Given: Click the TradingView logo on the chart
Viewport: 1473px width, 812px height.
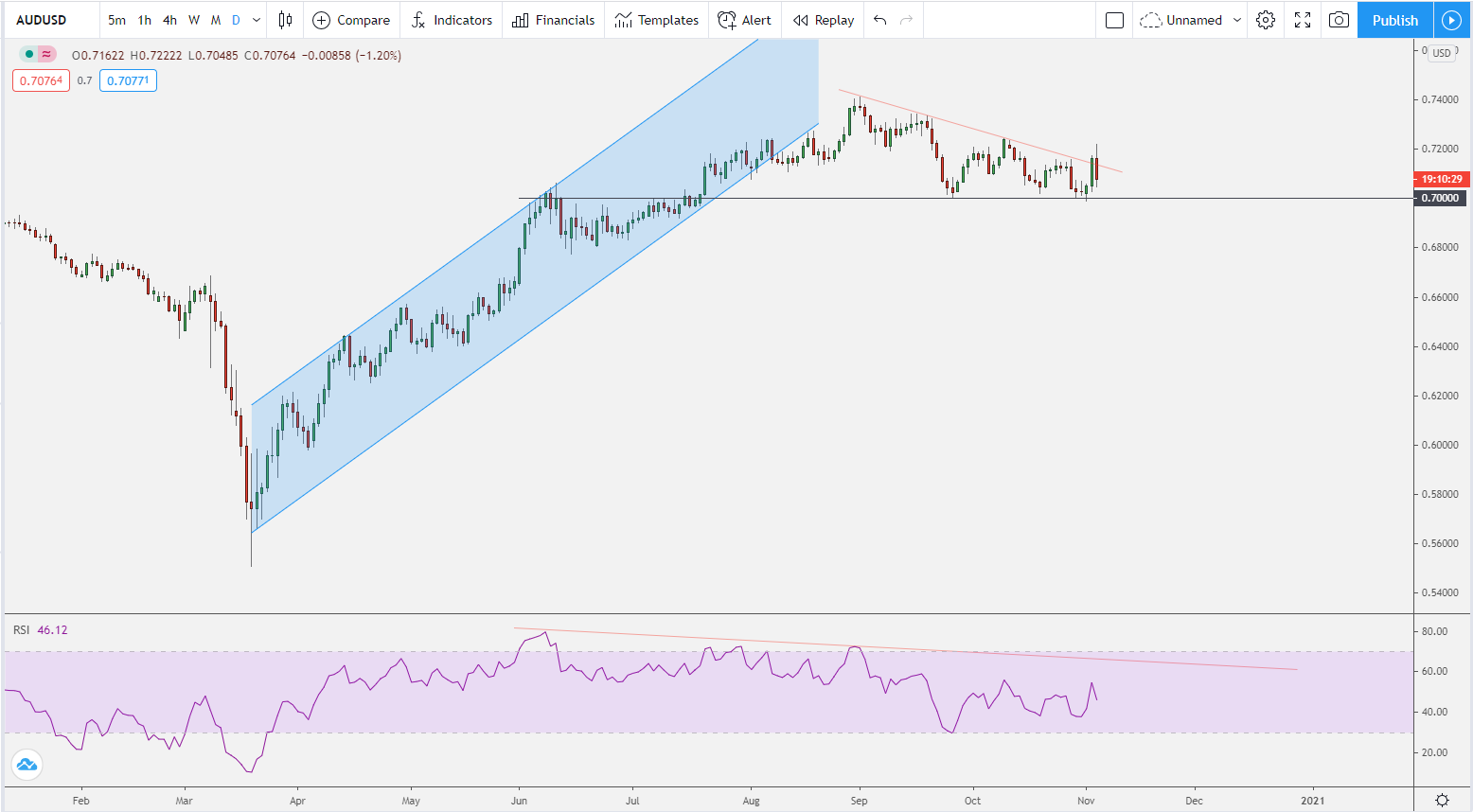Looking at the screenshot, I should pyautogui.click(x=27, y=764).
